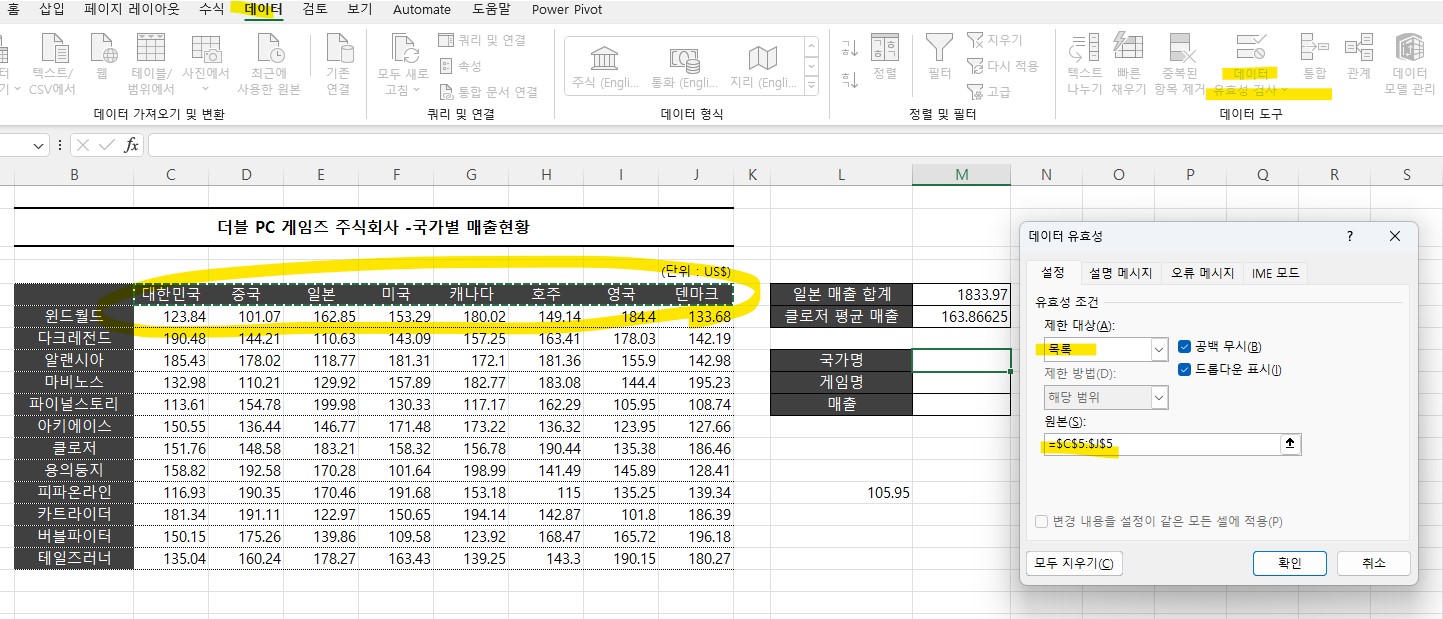Click the 통합 (Consolidate) icon
The width and height of the screenshot is (1443, 619).
[x=1314, y=47]
